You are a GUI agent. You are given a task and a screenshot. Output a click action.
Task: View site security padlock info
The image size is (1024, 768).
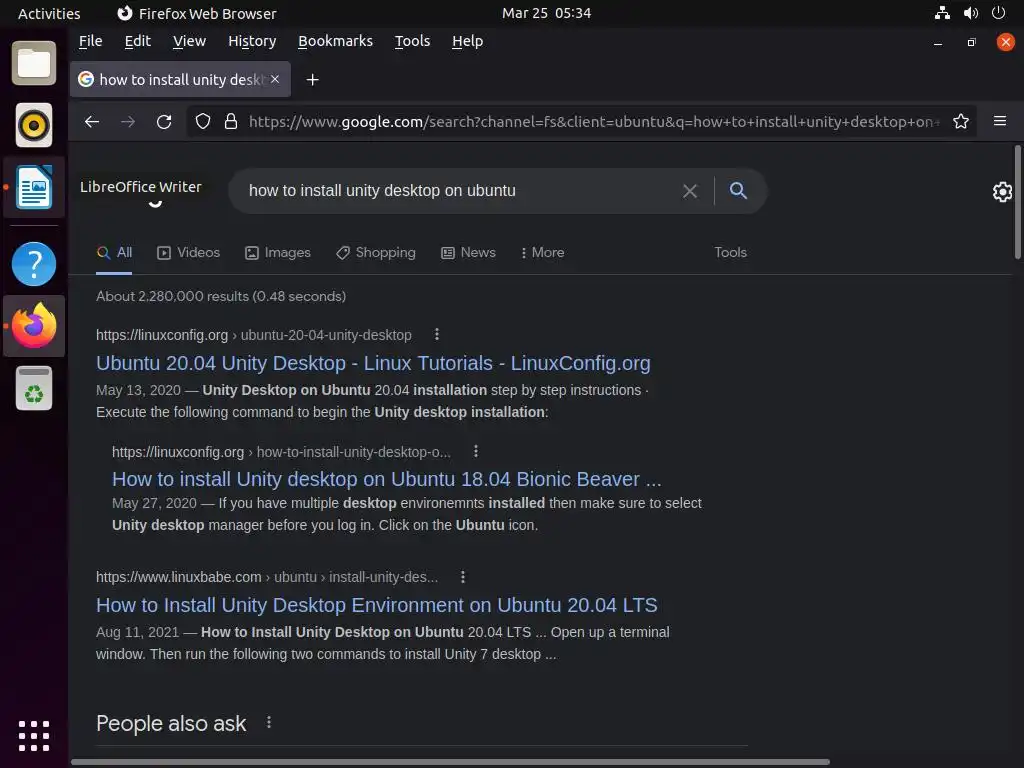coord(231,121)
